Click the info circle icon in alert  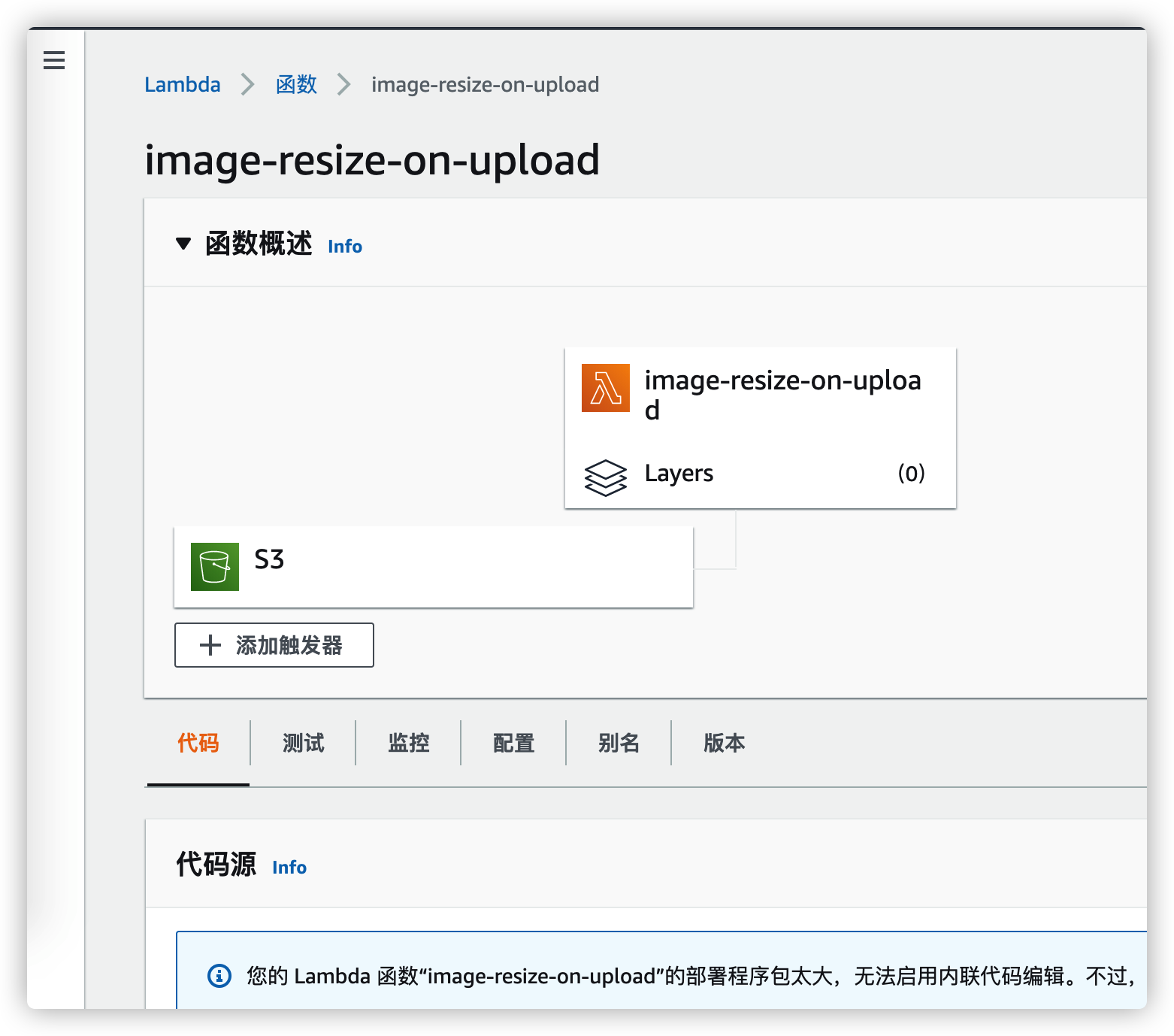click(219, 976)
